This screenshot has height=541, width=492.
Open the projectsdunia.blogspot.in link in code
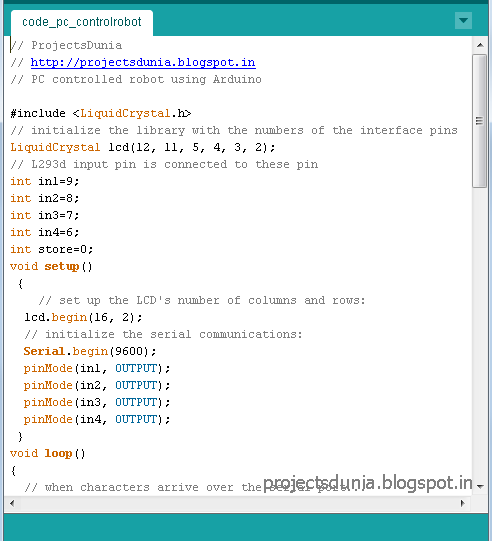coord(143,62)
